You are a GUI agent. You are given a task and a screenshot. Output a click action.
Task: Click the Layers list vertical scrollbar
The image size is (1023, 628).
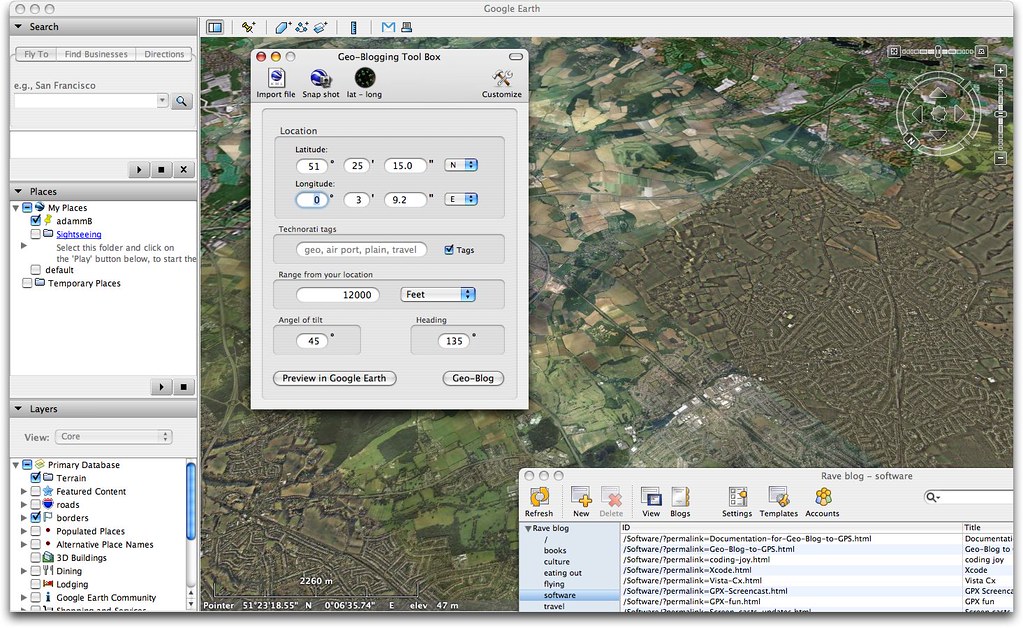pos(191,501)
